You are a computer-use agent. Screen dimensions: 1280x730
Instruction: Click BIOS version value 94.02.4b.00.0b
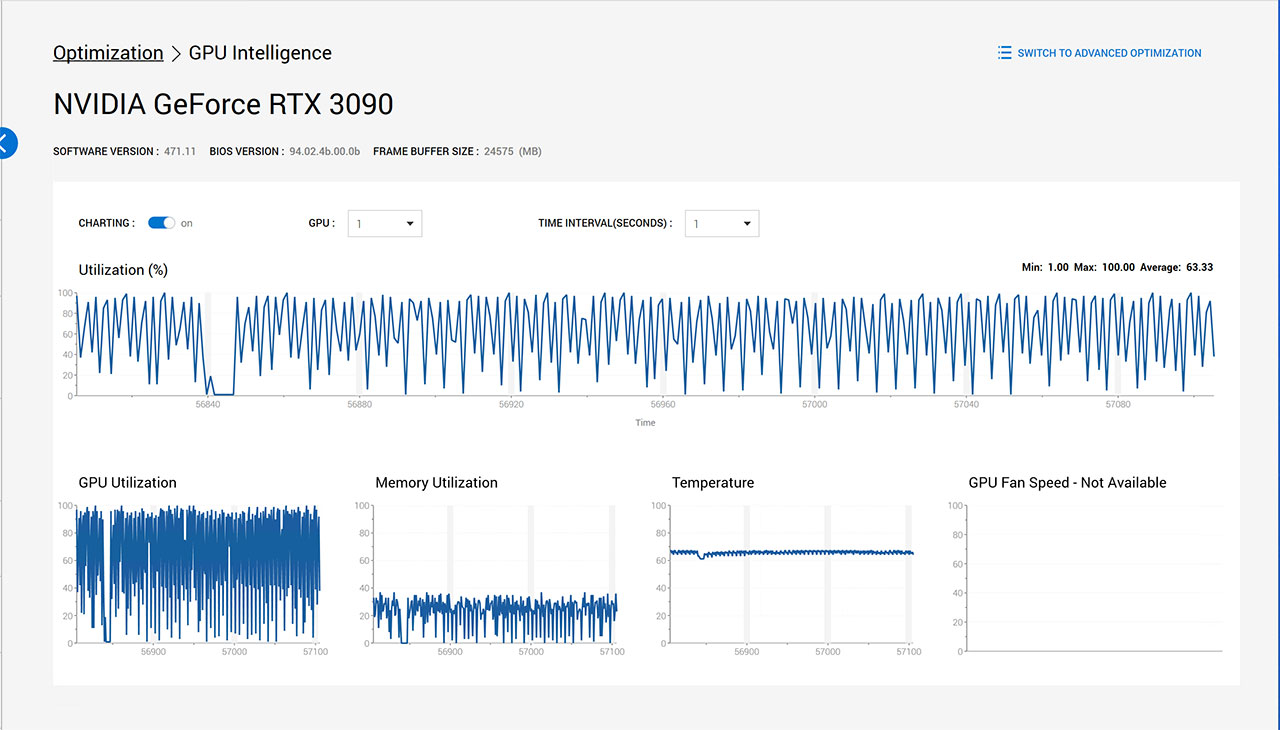(x=324, y=152)
